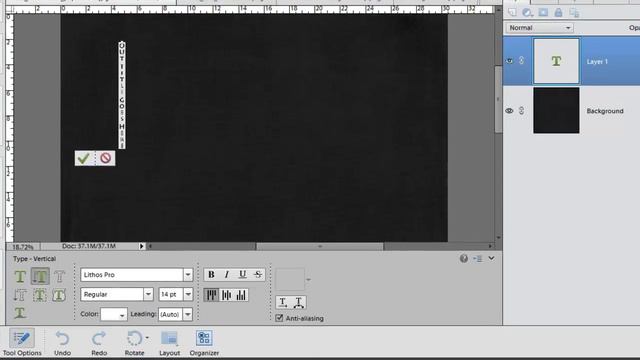Select Layer 1 text thumbnail

click(x=556, y=61)
